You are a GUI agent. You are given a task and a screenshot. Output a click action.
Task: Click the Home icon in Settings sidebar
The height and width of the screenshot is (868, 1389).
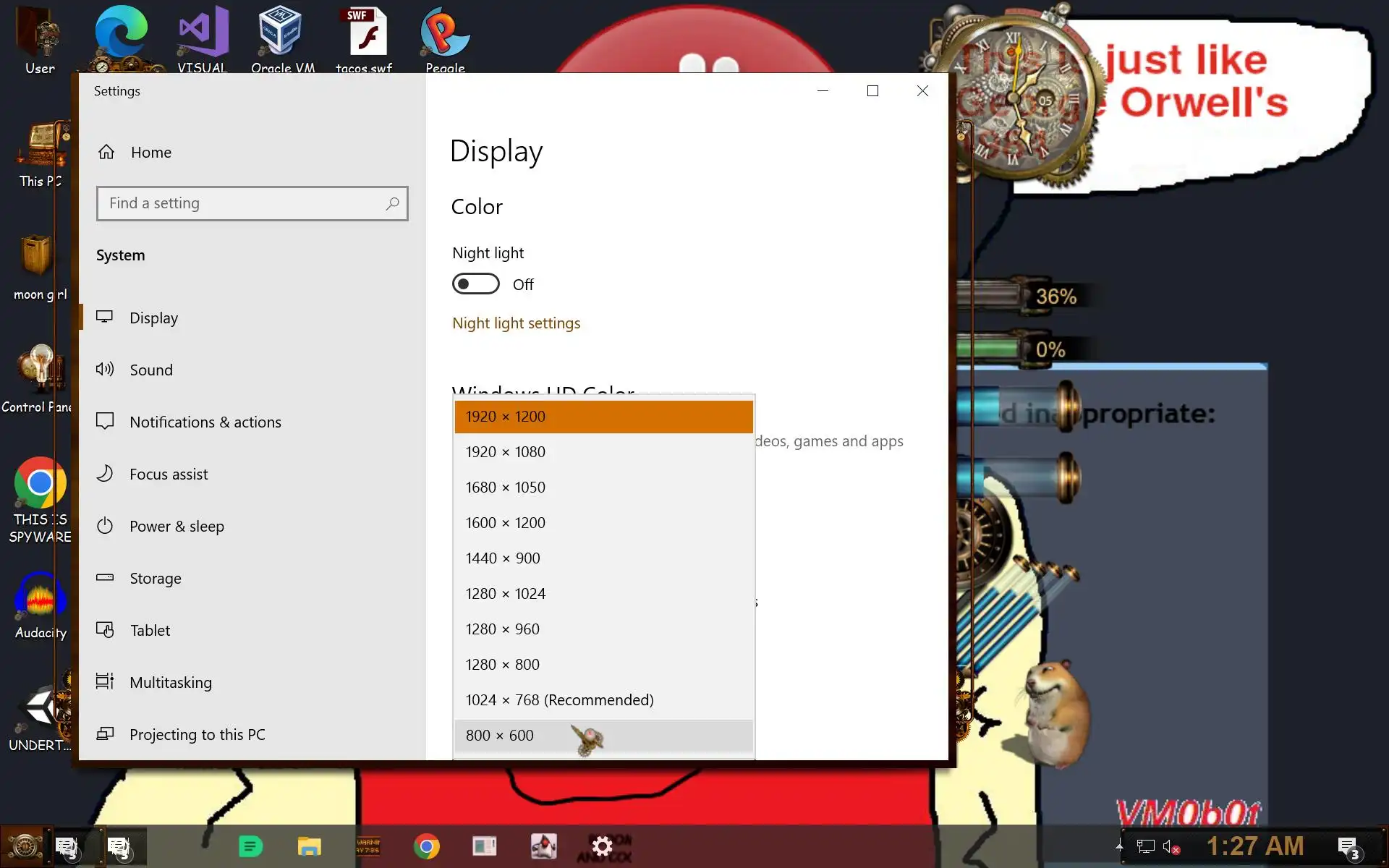coord(106,152)
